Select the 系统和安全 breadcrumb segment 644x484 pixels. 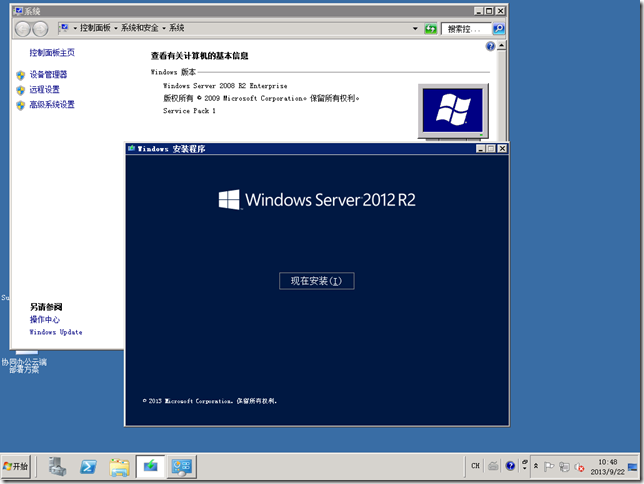pyautogui.click(x=140, y=28)
